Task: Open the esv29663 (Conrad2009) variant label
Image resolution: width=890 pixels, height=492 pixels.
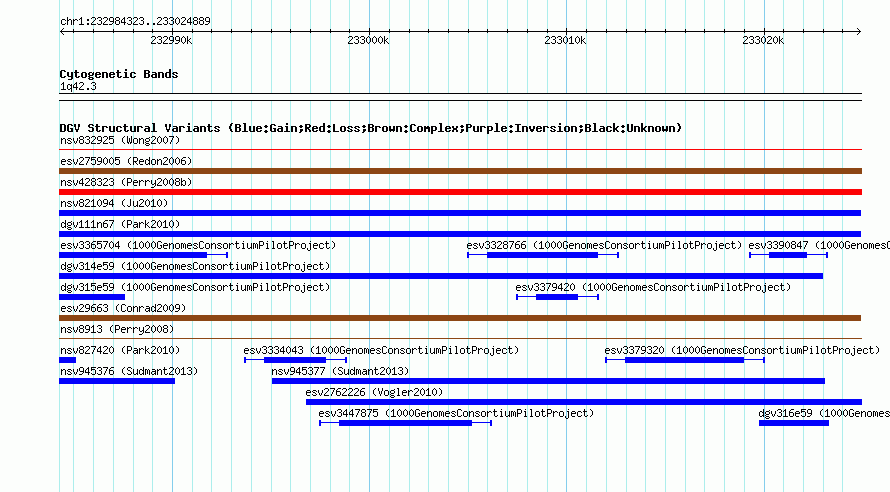Action: tap(123, 308)
